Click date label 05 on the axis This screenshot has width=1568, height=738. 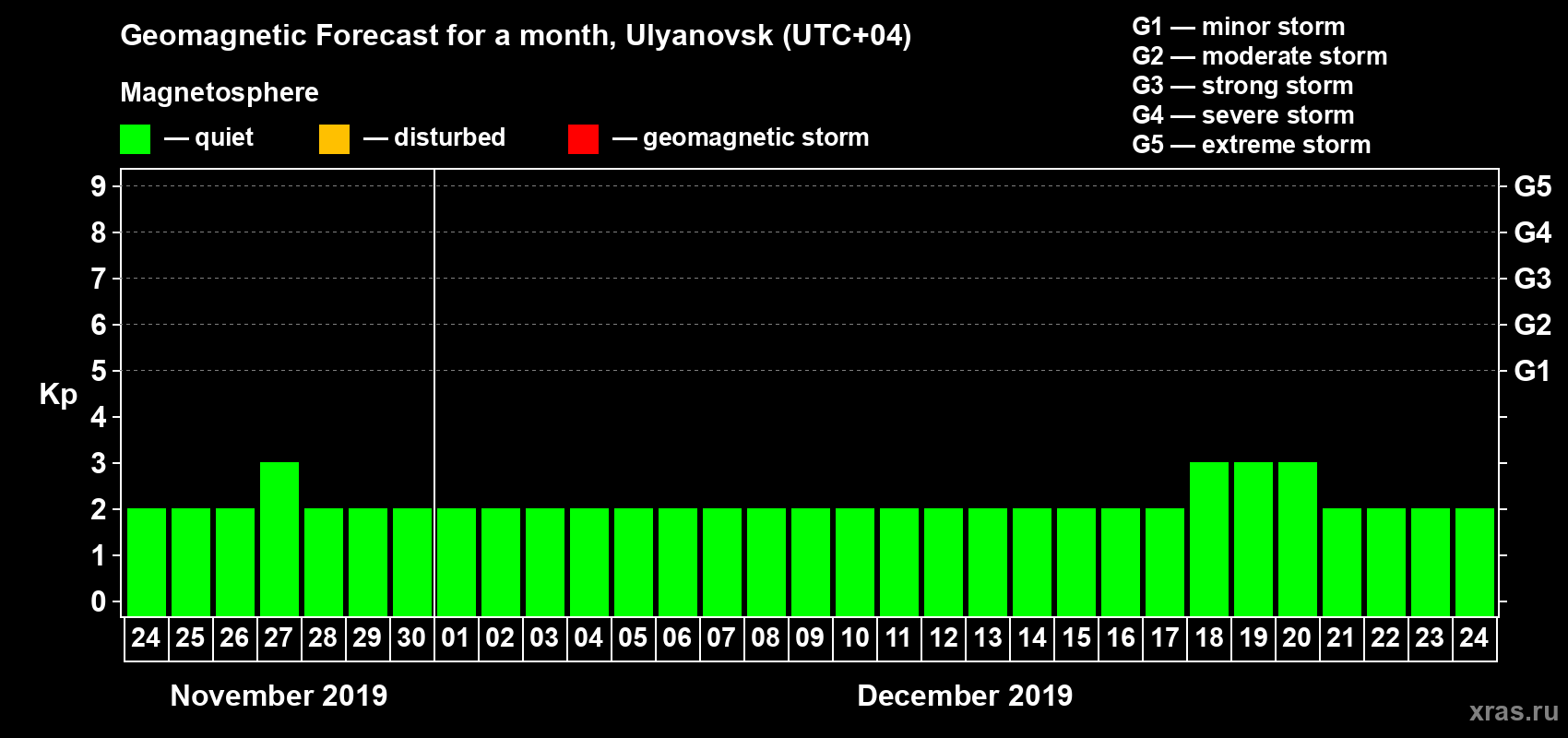point(633,637)
